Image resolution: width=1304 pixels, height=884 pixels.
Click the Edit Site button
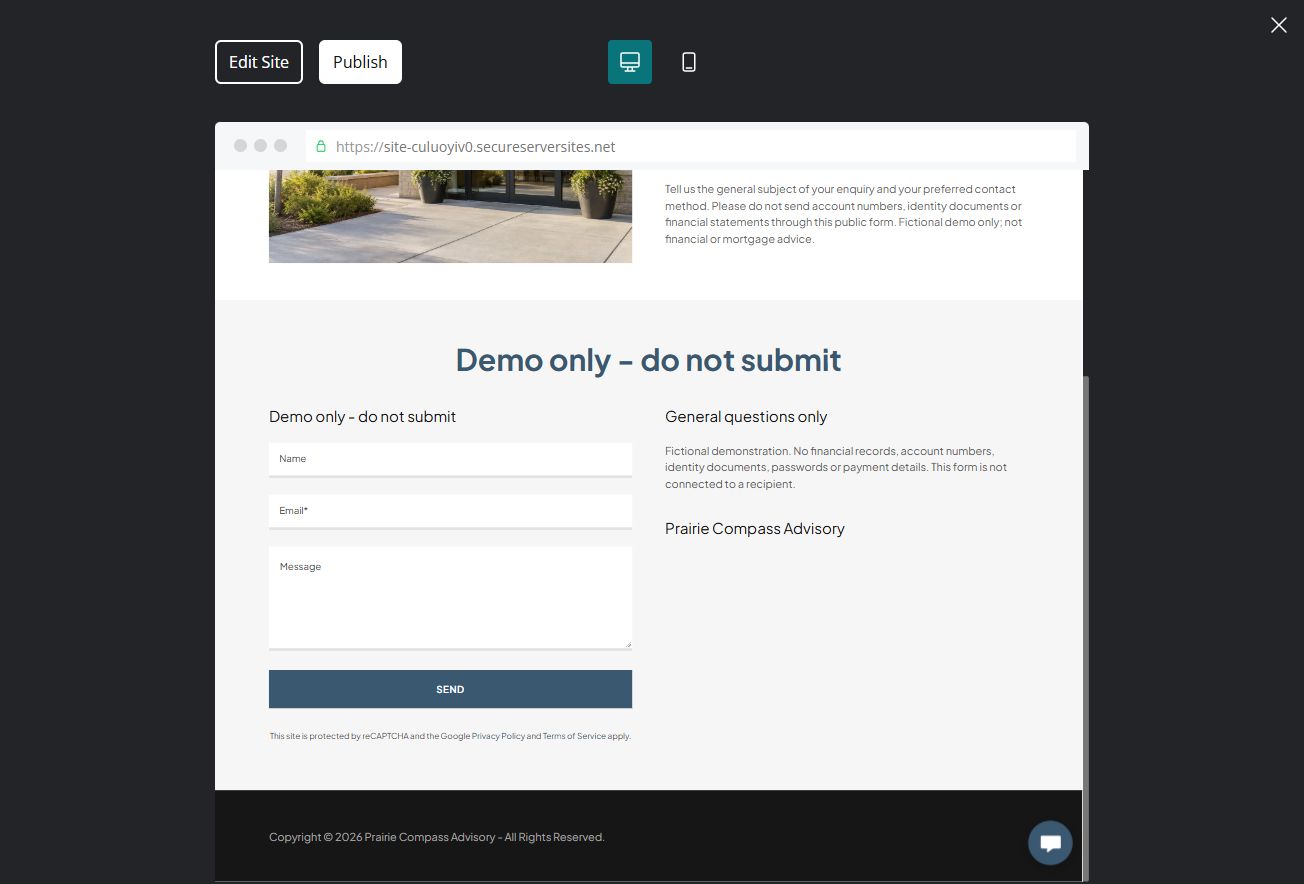tap(259, 62)
